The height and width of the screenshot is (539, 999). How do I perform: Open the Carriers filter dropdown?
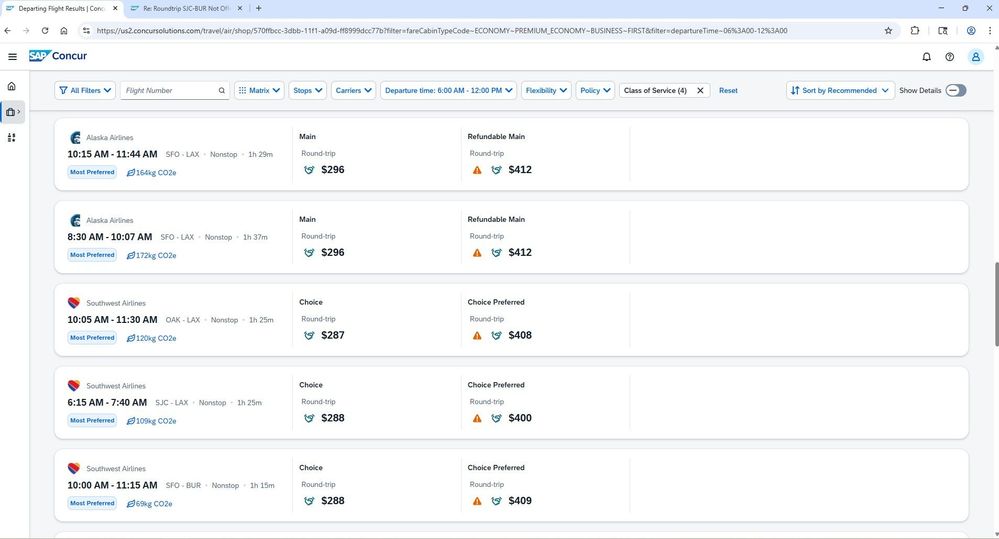(x=354, y=90)
